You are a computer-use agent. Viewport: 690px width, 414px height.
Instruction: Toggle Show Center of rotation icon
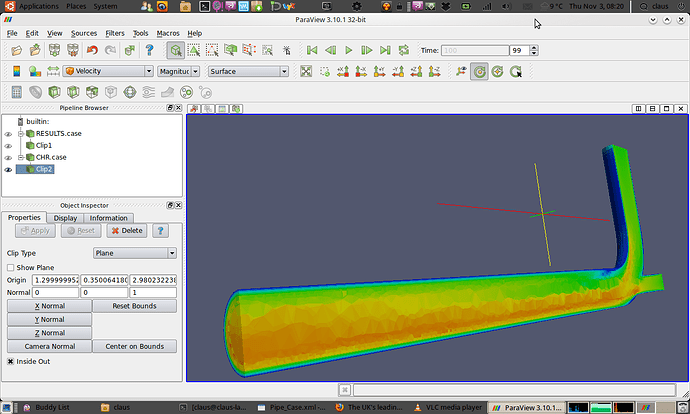[x=479, y=71]
